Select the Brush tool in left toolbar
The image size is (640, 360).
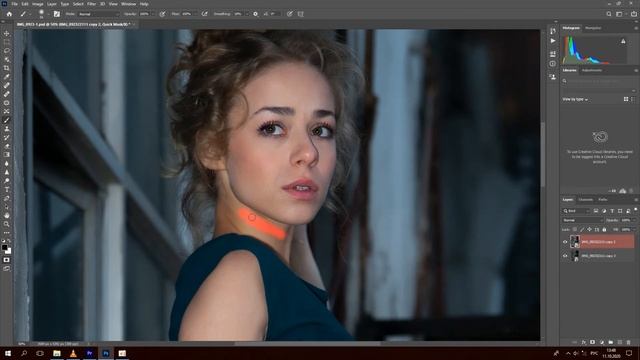(x=7, y=120)
